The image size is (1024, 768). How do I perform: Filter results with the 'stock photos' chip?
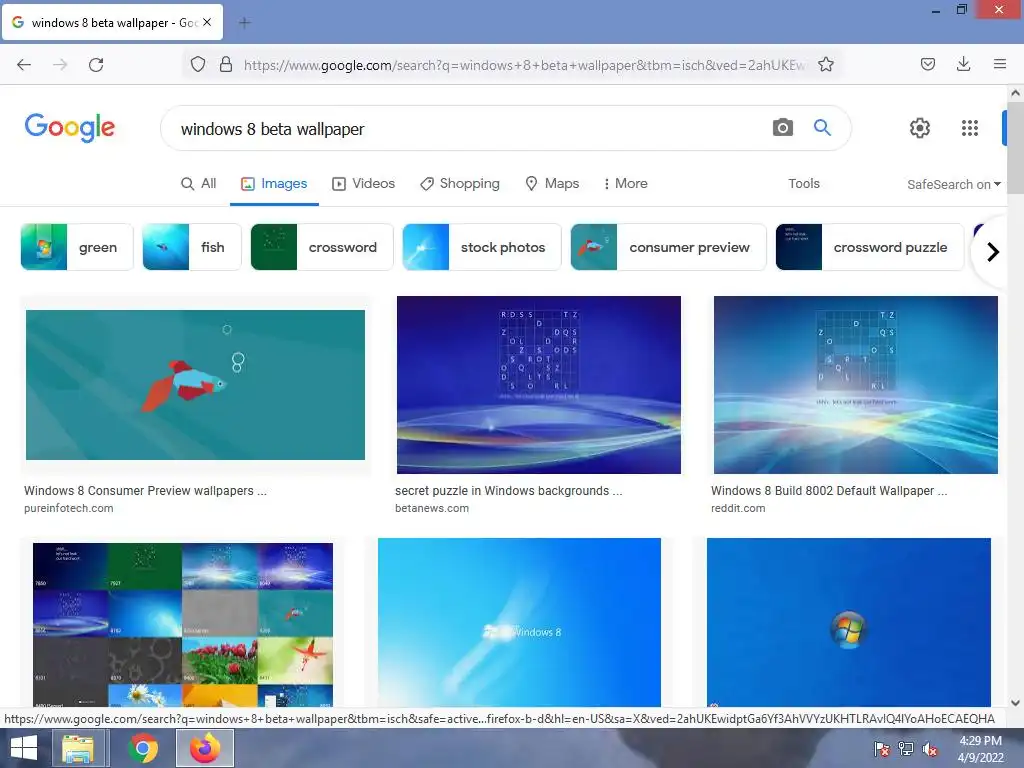click(482, 247)
